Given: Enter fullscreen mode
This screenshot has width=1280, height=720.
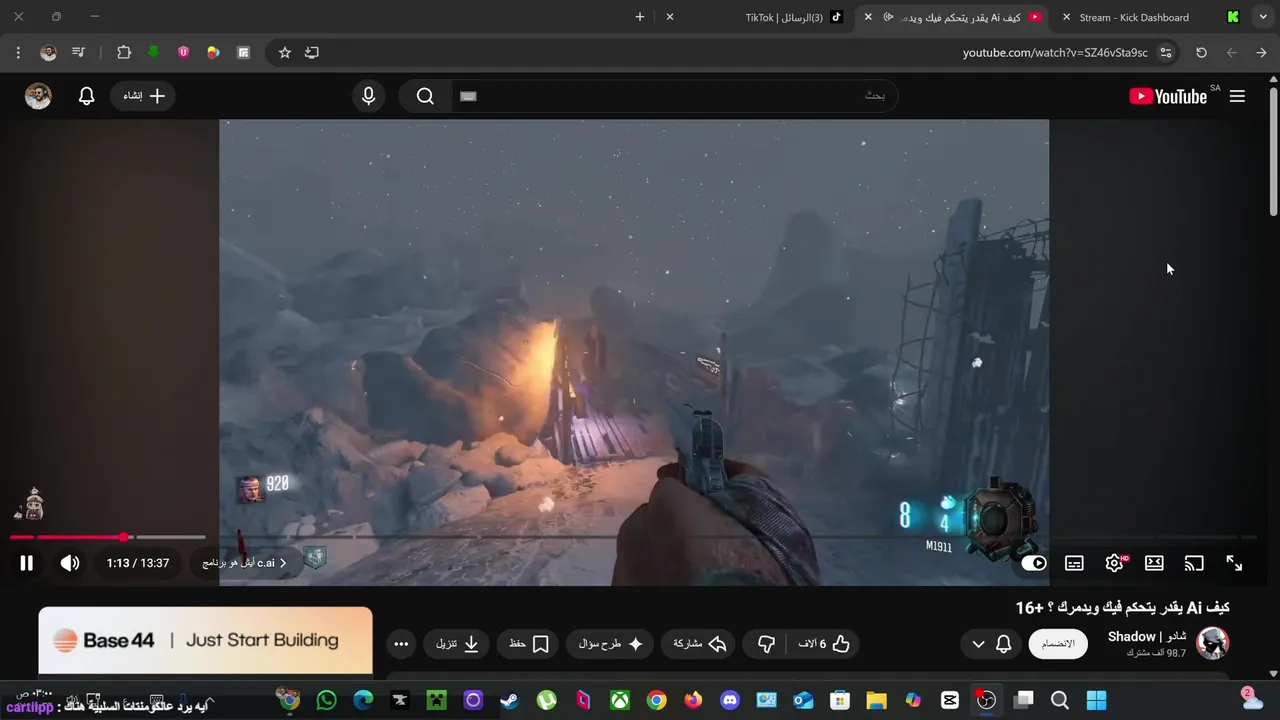Looking at the screenshot, I should pos(1234,563).
